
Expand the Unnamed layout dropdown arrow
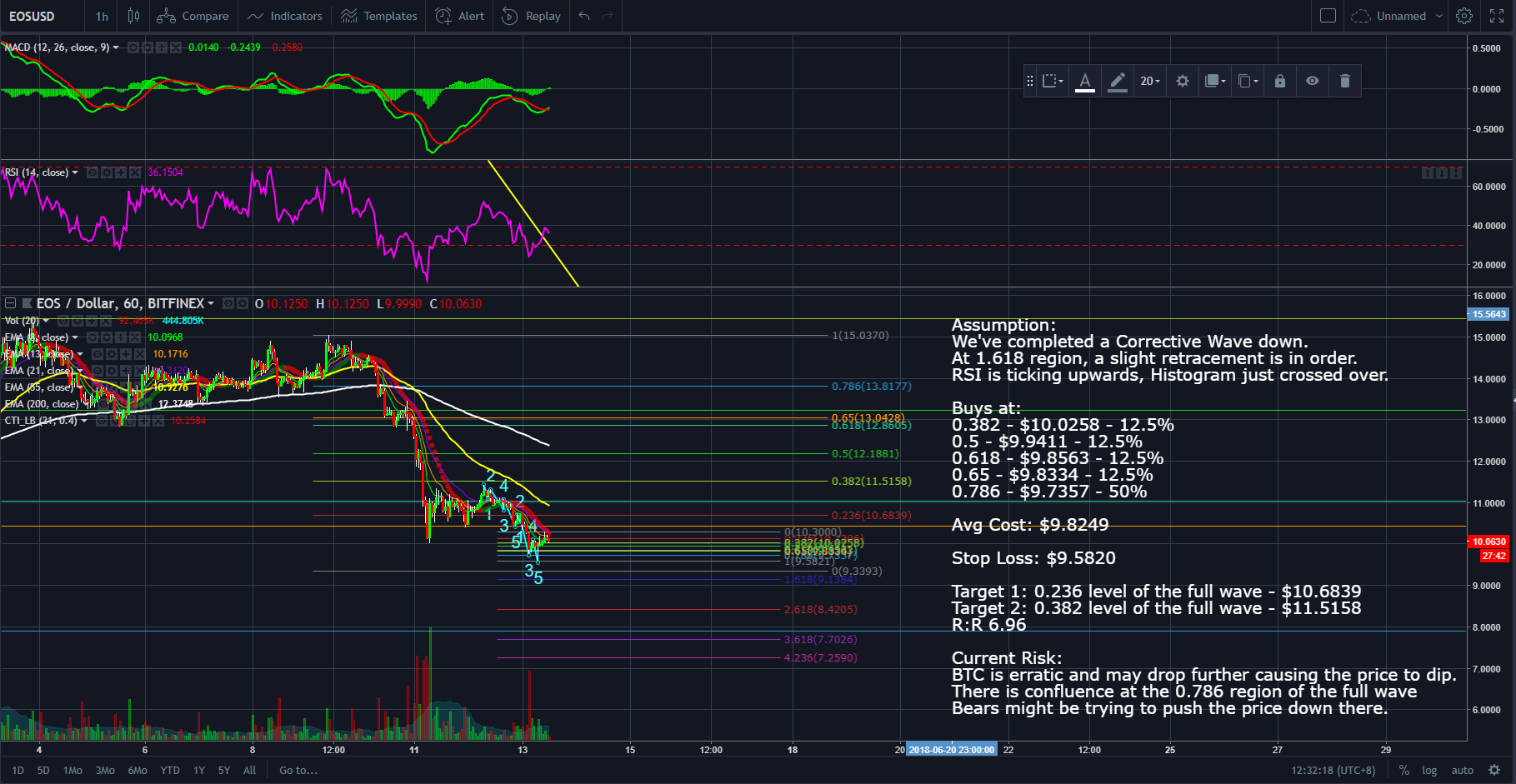coord(1439,16)
